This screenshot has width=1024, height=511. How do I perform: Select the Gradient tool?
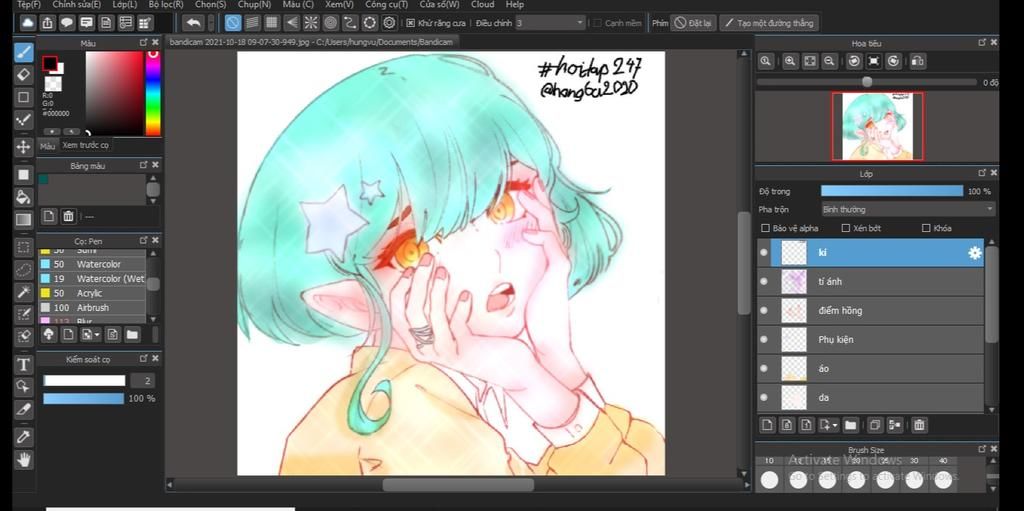tap(24, 220)
